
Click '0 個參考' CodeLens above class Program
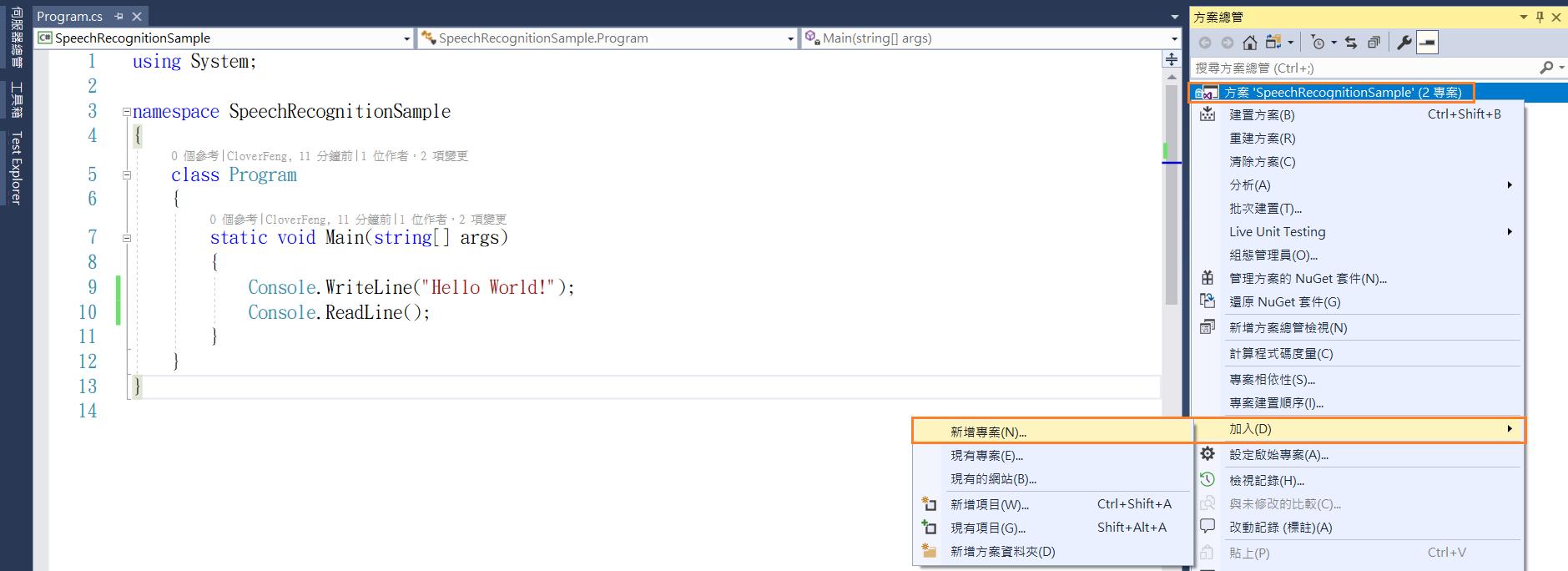[x=194, y=155]
